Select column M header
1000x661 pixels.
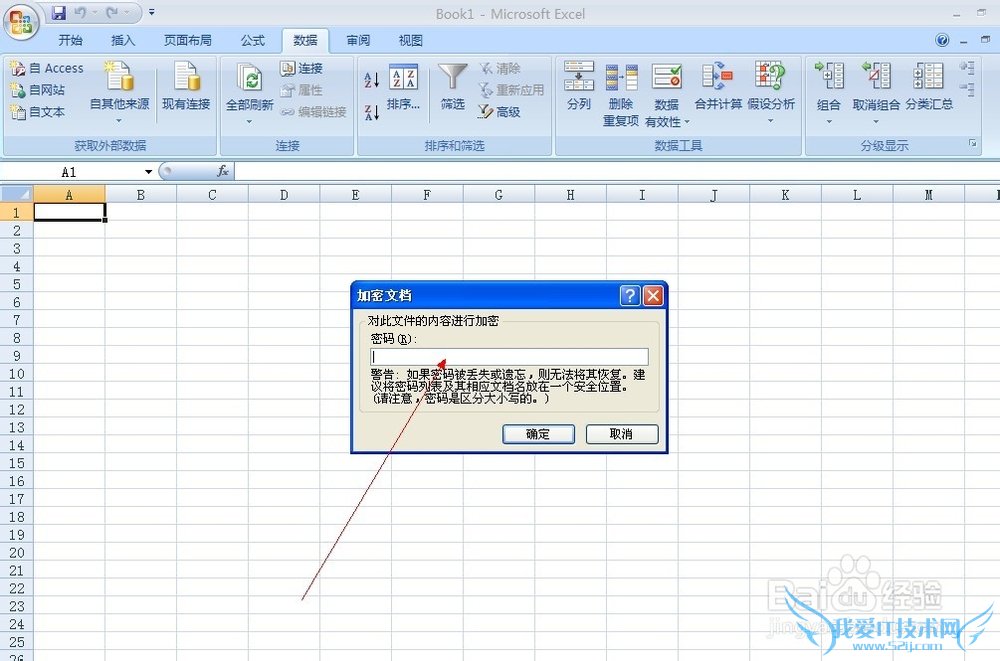click(x=929, y=195)
